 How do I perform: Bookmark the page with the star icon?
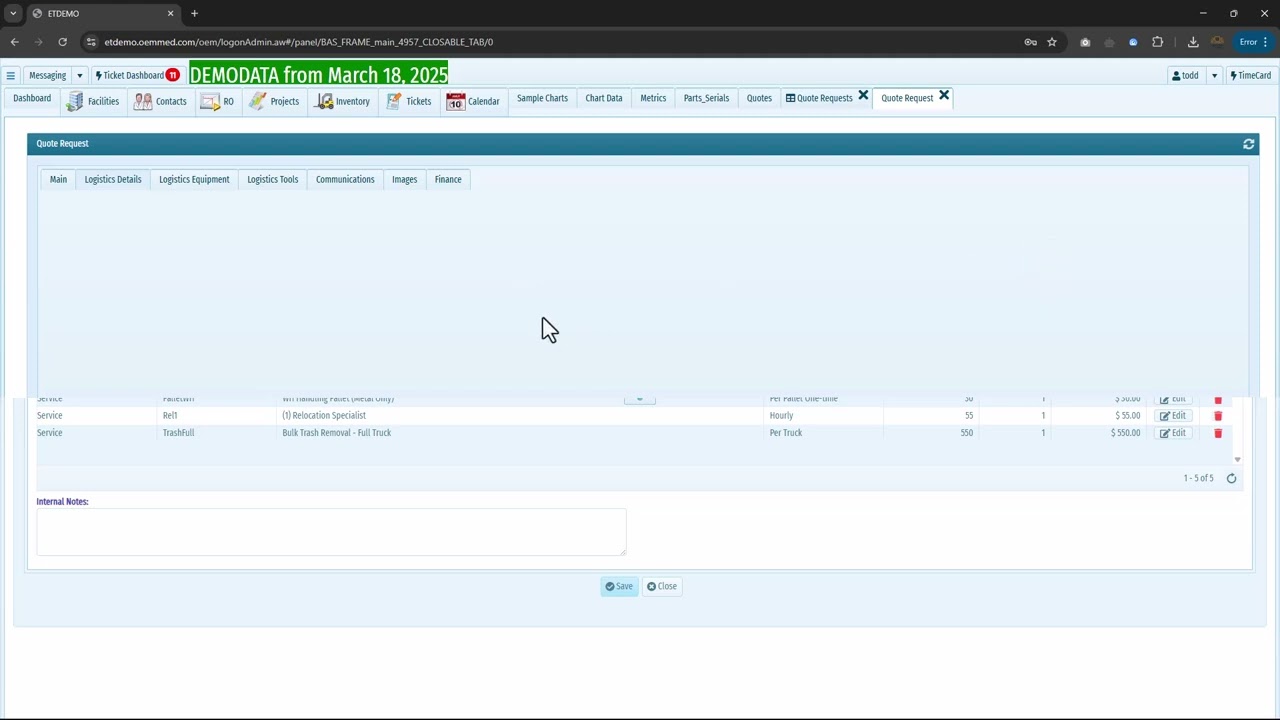point(1052,42)
